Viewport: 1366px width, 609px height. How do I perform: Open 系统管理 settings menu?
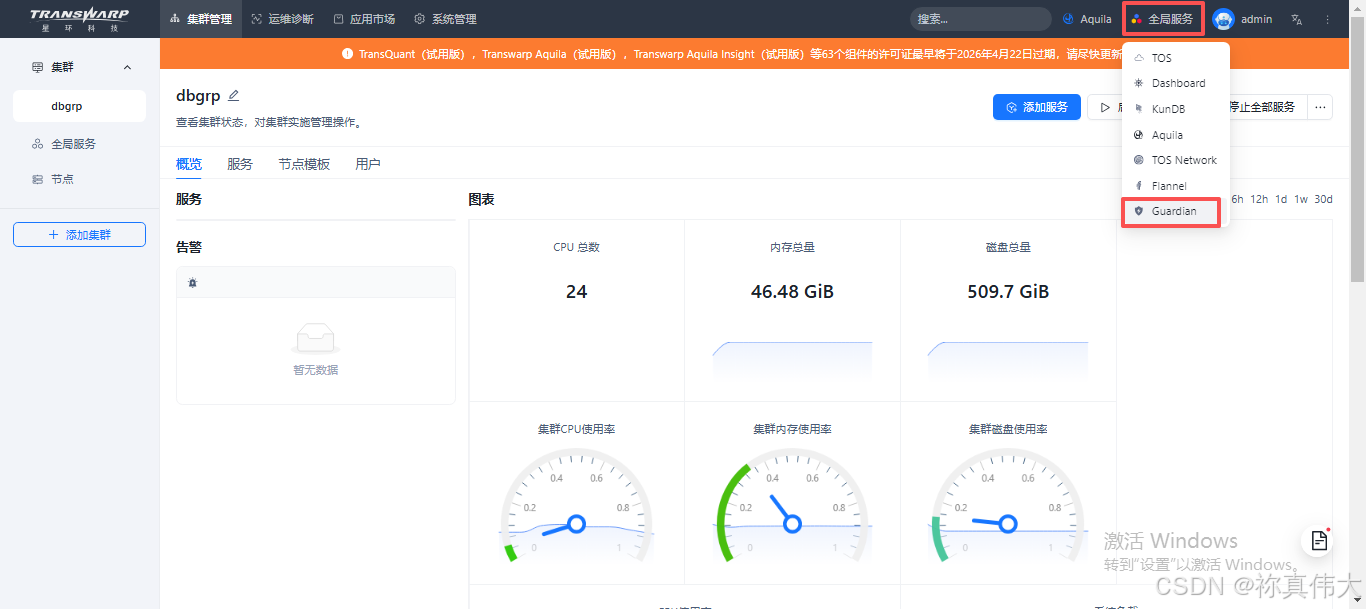(445, 19)
